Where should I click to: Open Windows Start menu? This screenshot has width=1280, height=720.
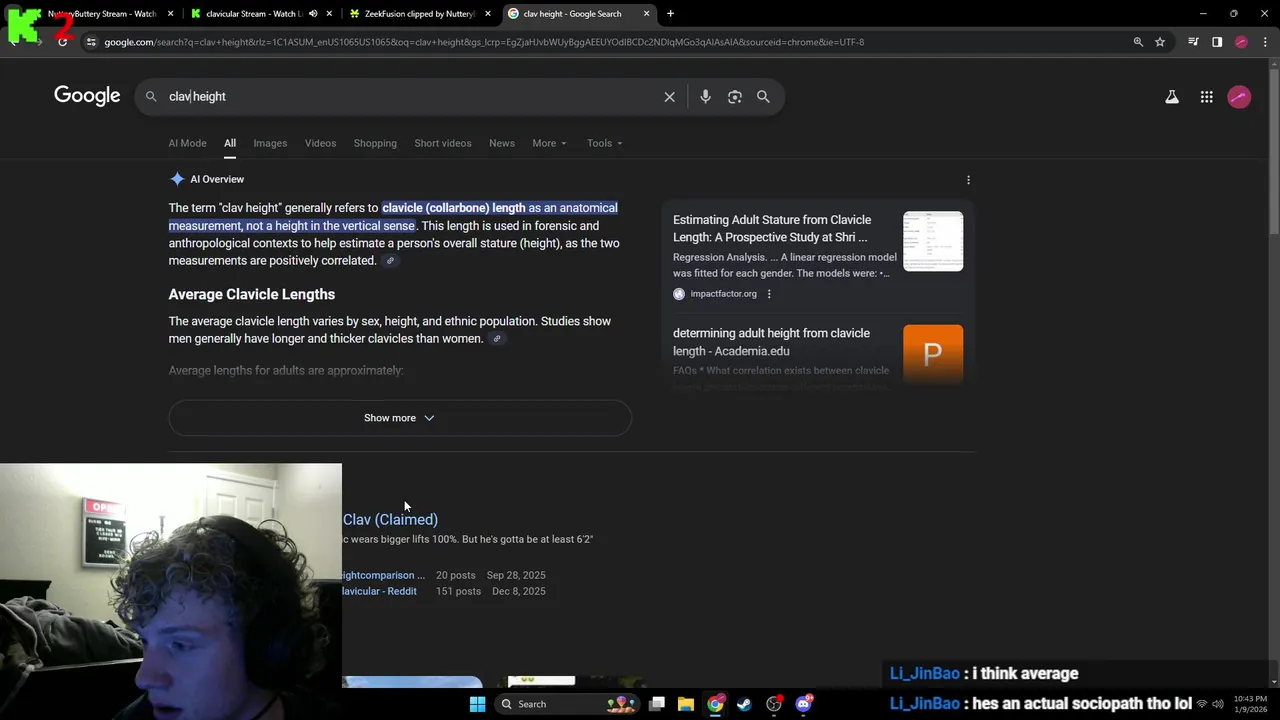coord(478,704)
